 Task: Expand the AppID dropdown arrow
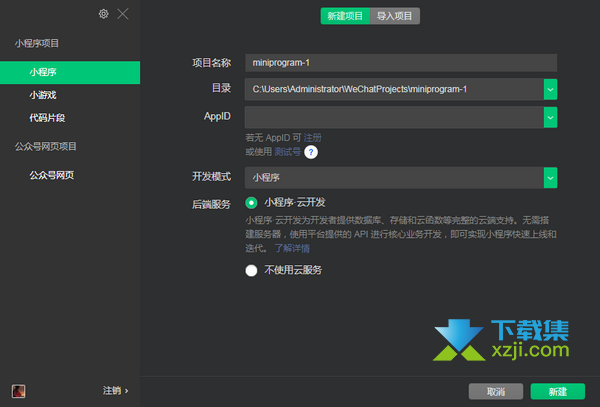(550, 117)
